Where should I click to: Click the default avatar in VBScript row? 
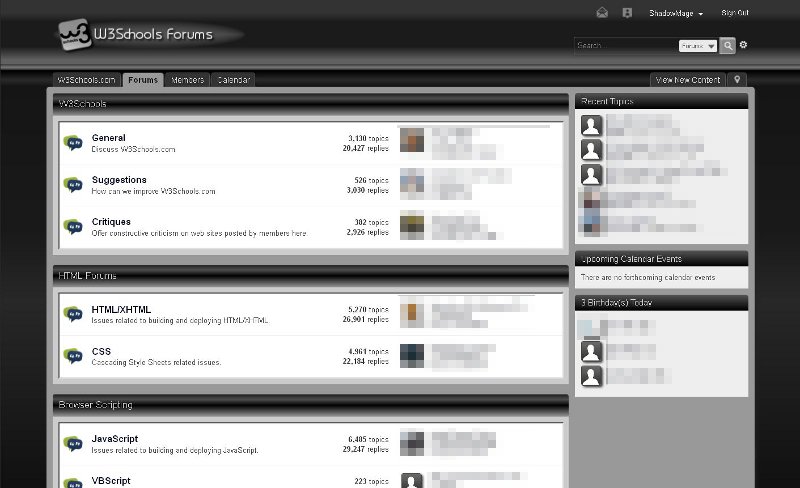[x=412, y=481]
